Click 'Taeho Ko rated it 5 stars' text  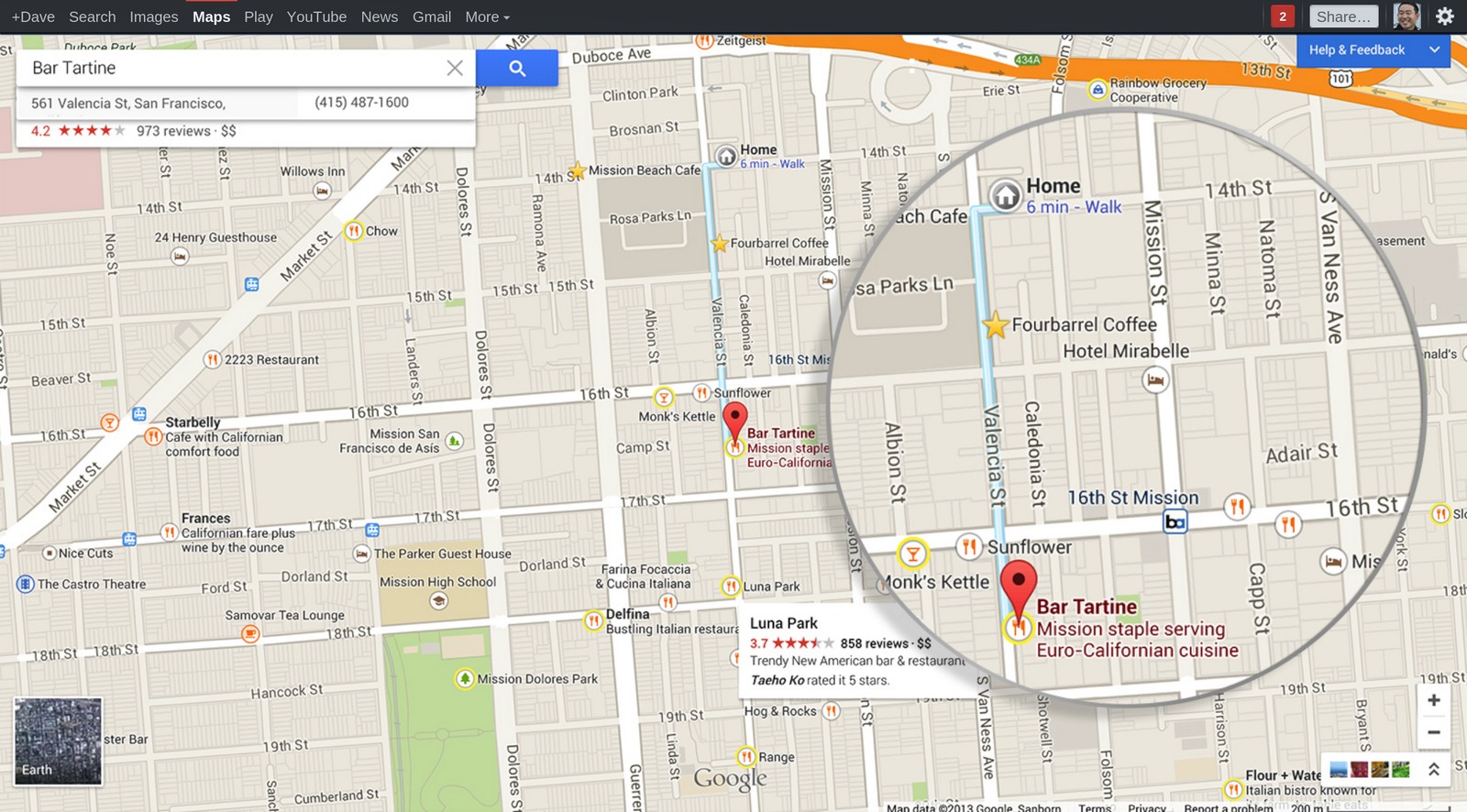(x=820, y=680)
